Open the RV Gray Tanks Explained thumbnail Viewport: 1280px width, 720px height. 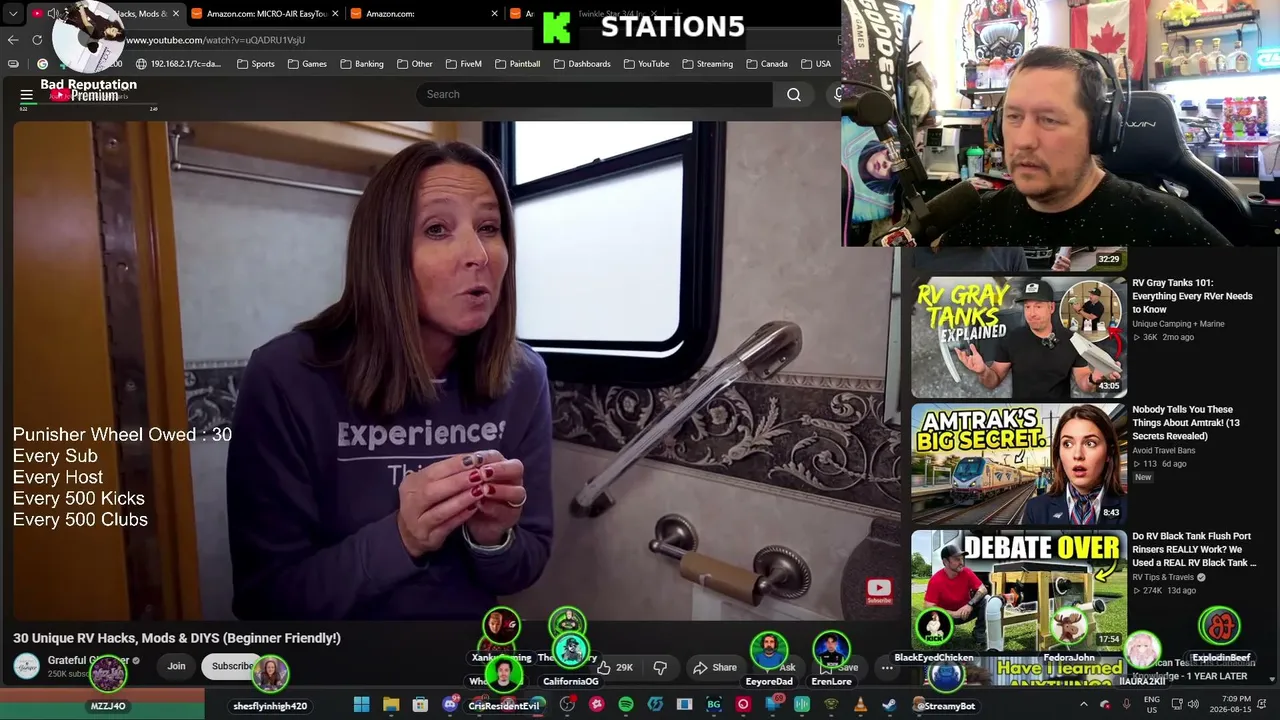pos(1019,338)
